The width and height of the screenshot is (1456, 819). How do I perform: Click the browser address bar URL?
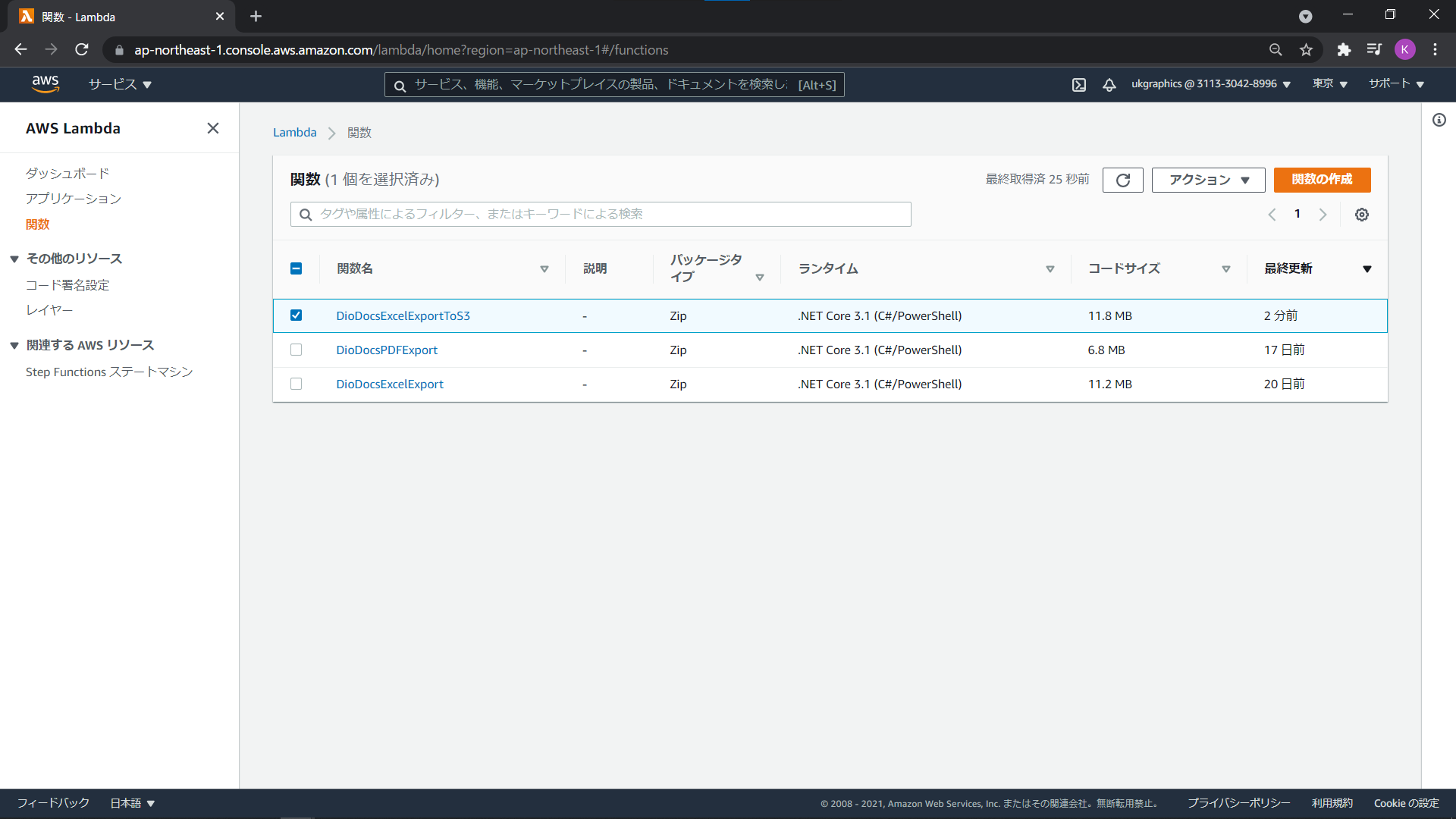[401, 50]
